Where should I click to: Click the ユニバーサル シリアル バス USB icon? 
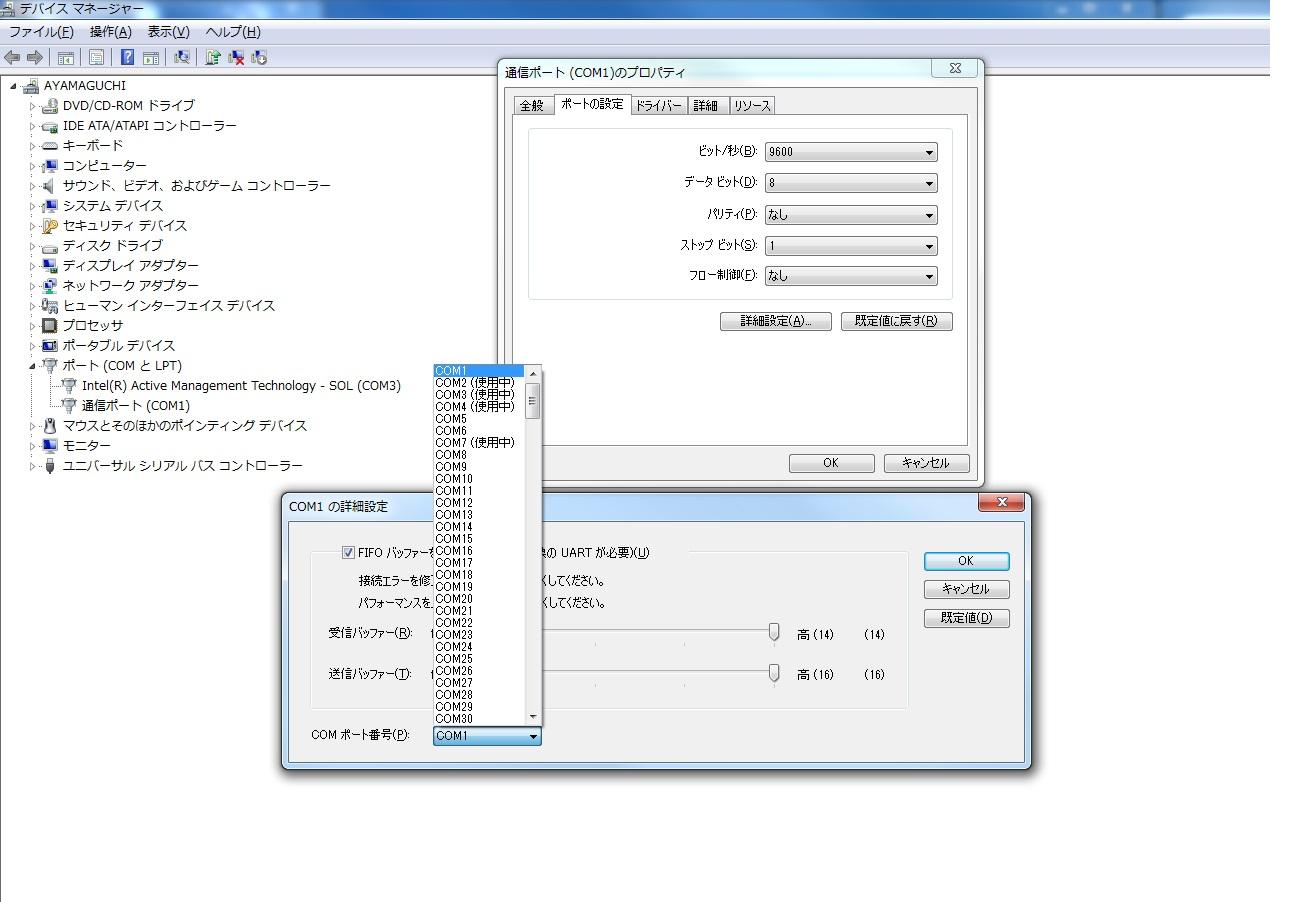coord(50,466)
